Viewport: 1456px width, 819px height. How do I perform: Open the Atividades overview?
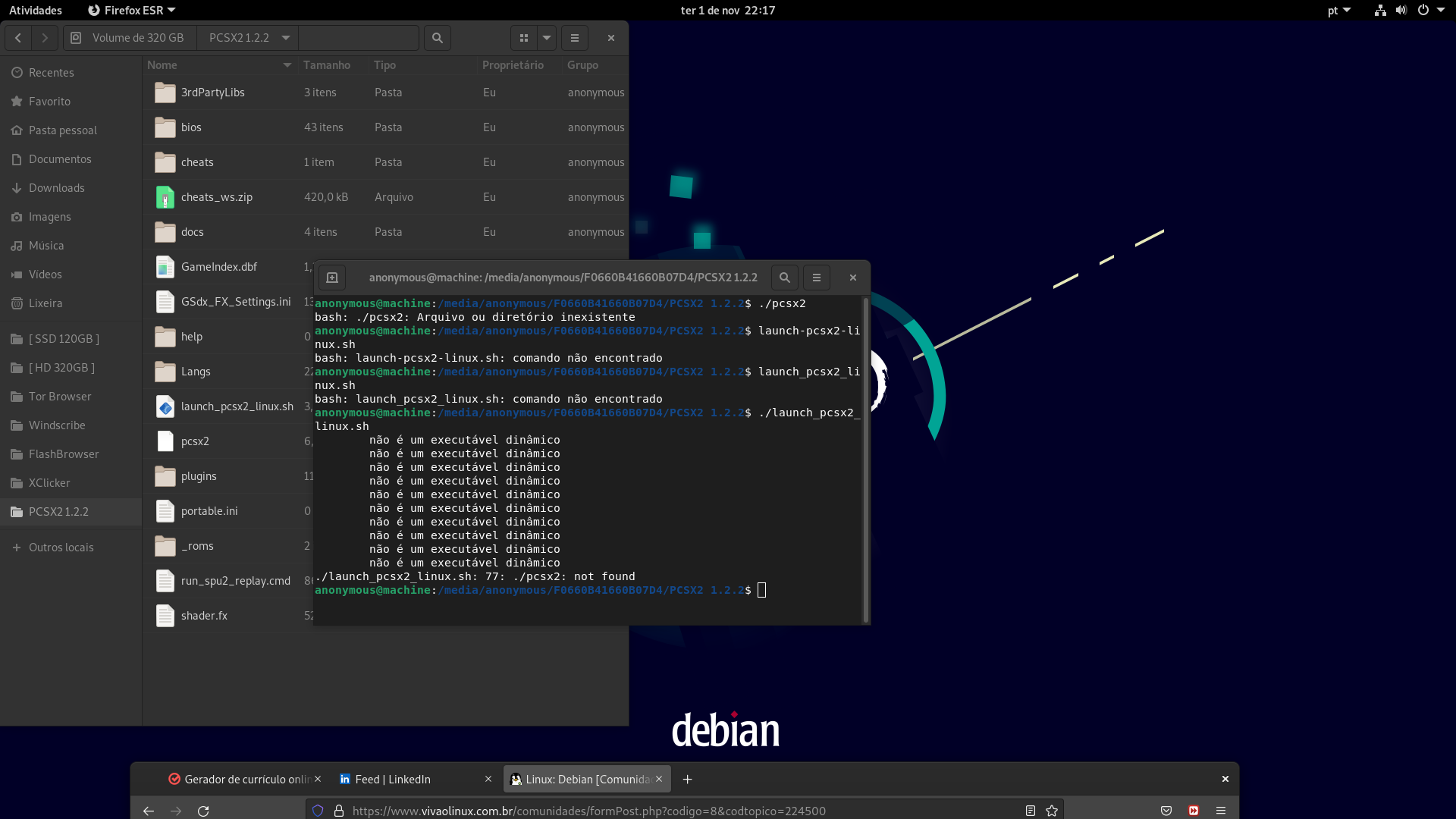(x=36, y=11)
